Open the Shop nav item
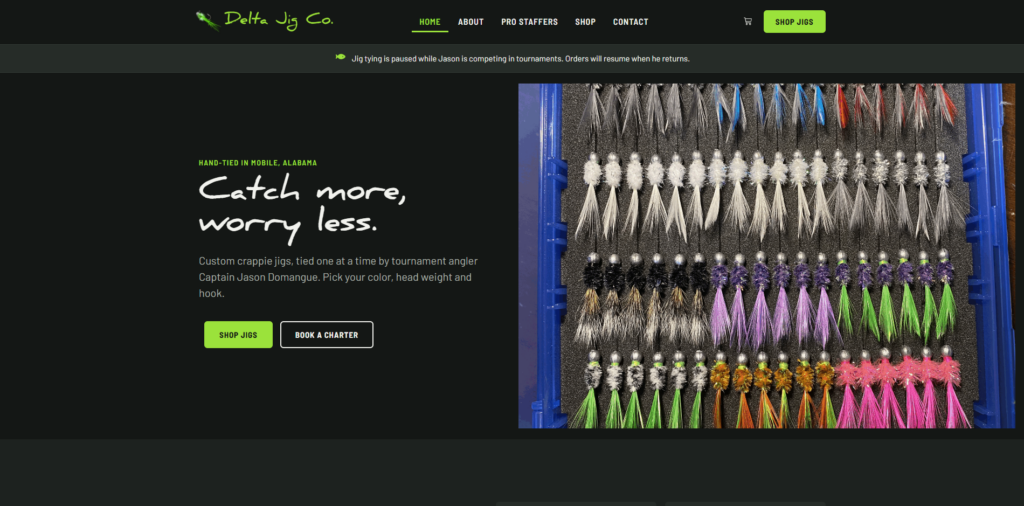The image size is (1024, 506). (585, 22)
